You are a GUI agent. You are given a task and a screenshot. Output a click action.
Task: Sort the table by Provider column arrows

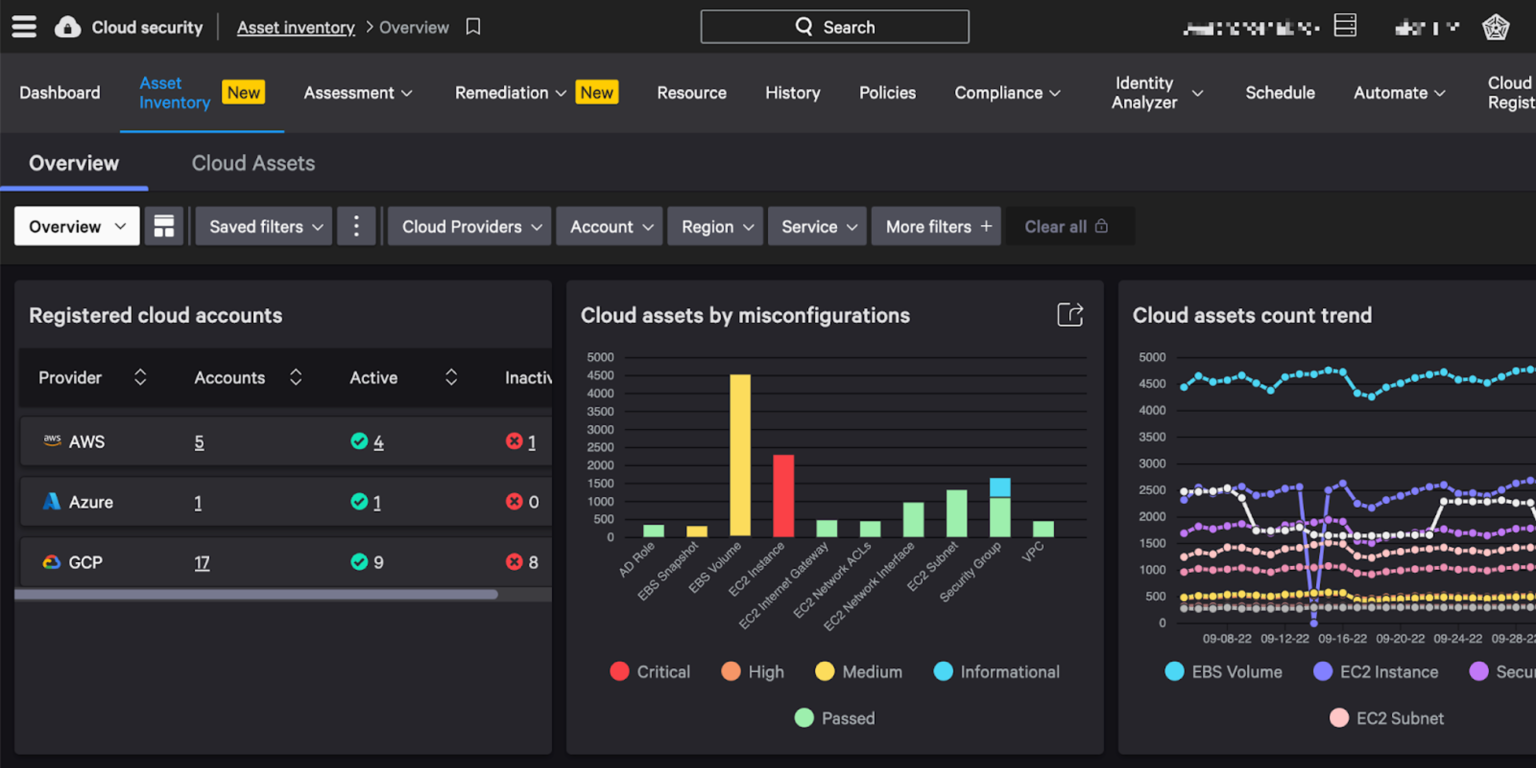[x=140, y=378]
